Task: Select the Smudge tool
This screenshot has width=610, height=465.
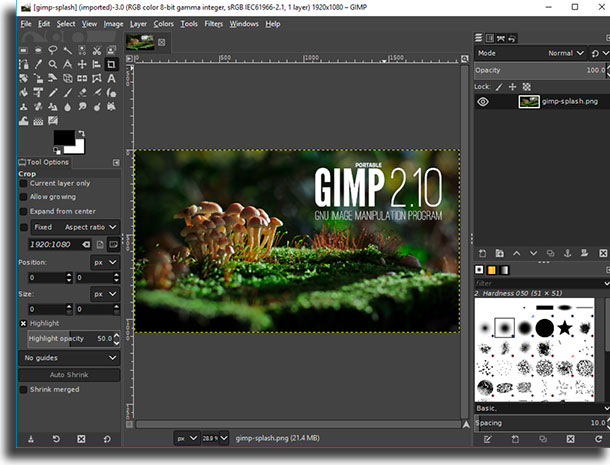Action: pyautogui.click(x=82, y=107)
